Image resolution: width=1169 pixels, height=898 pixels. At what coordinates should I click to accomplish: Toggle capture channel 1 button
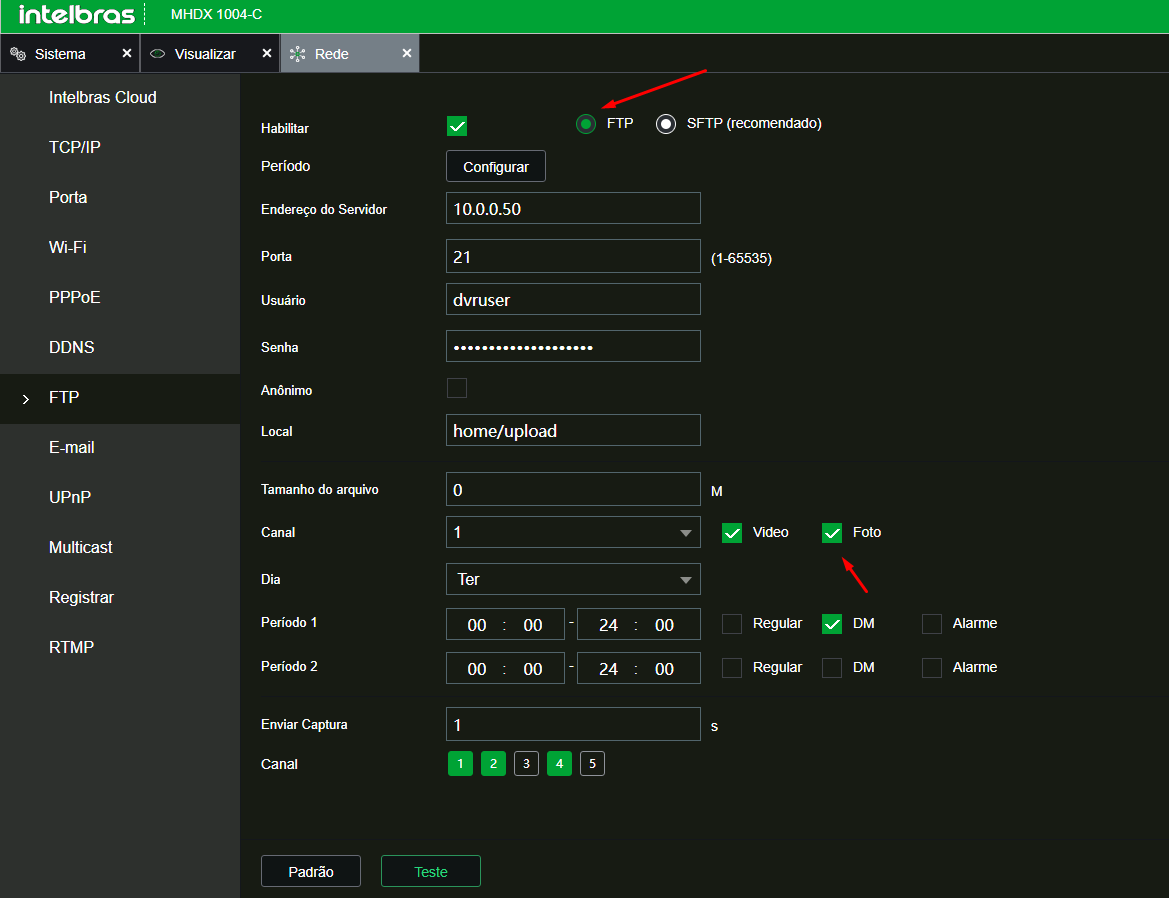pos(461,763)
